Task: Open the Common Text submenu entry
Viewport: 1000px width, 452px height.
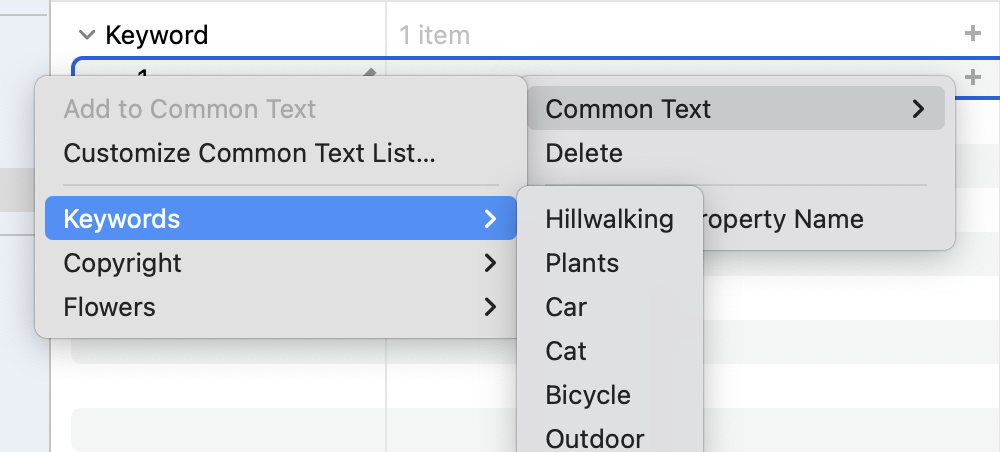Action: [x=736, y=109]
